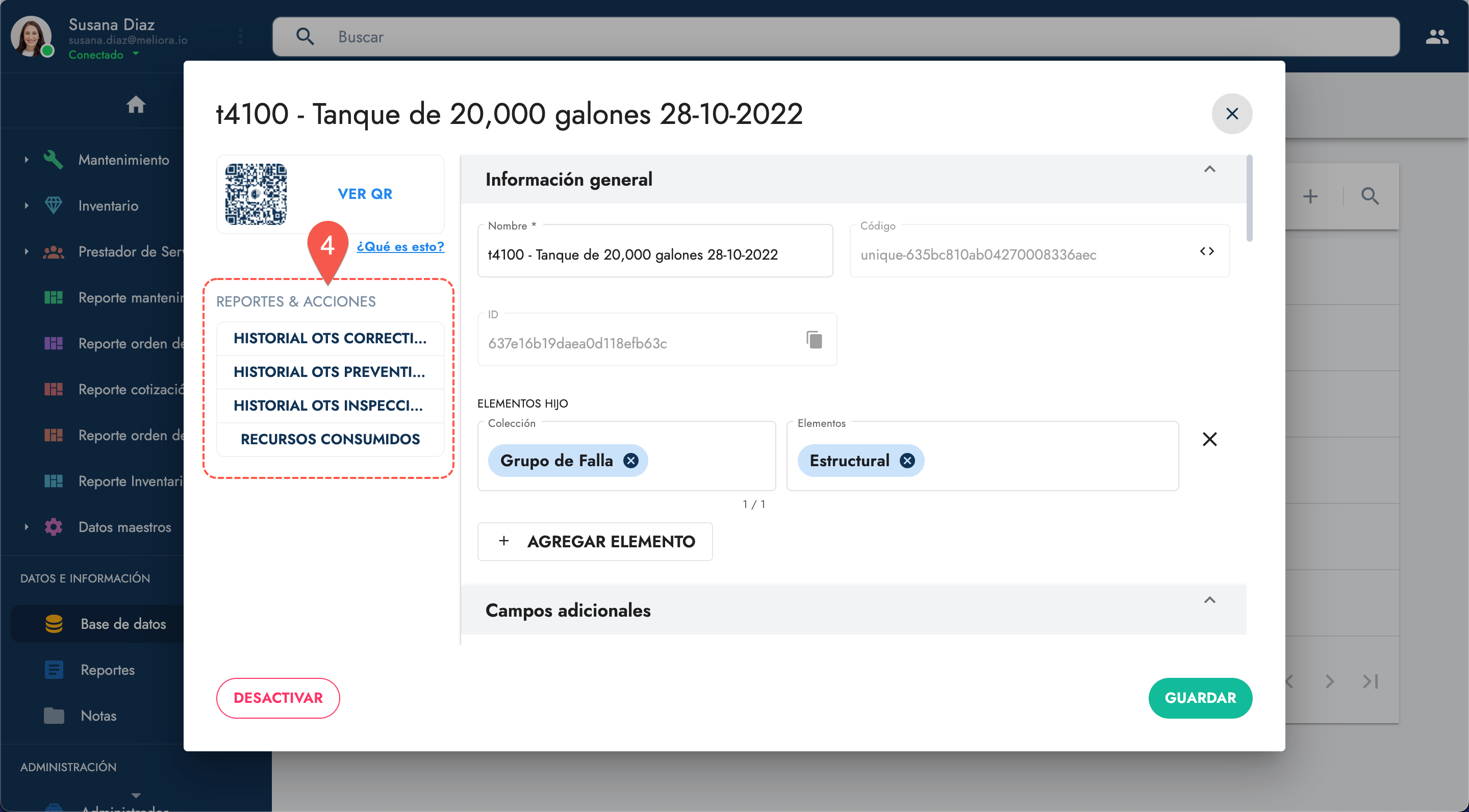The width and height of the screenshot is (1469, 812).
Task: Collapse the Información general section
Action: click(x=1209, y=169)
